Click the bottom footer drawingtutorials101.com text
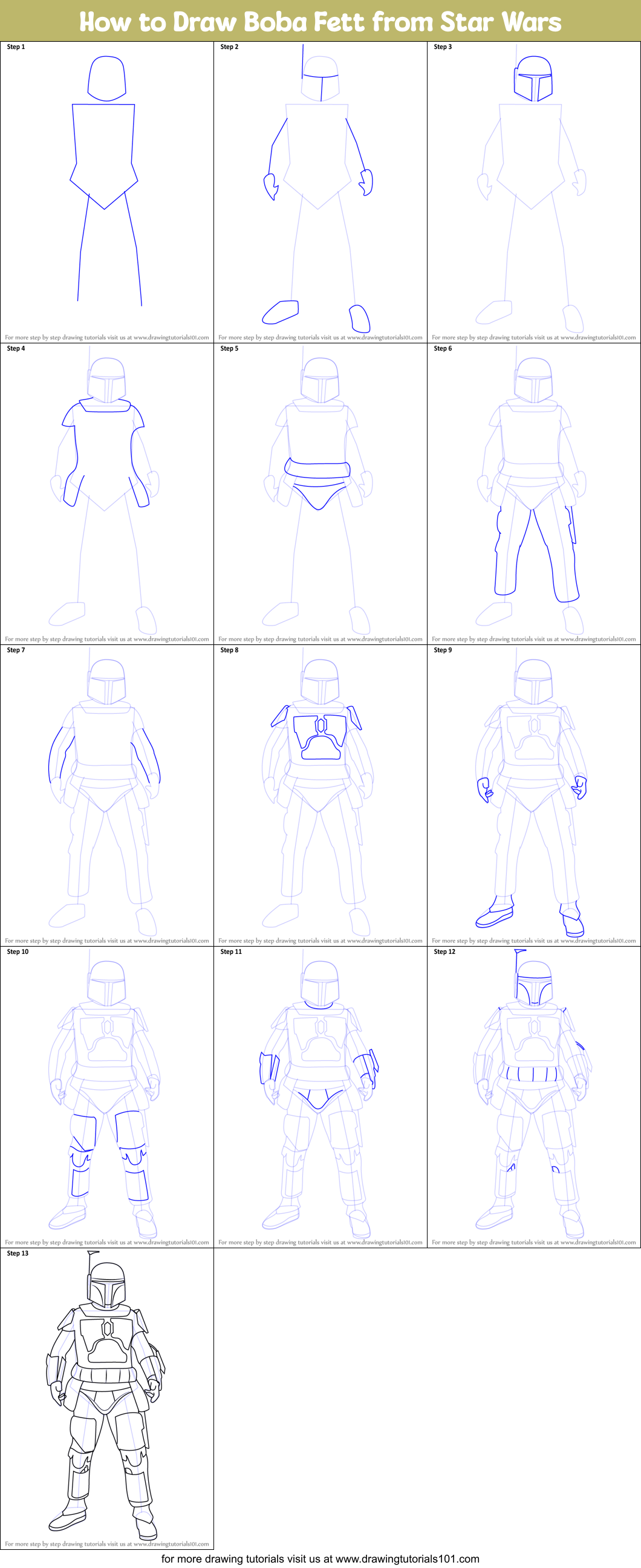Viewport: 641px width, 1568px height. tap(320, 1558)
